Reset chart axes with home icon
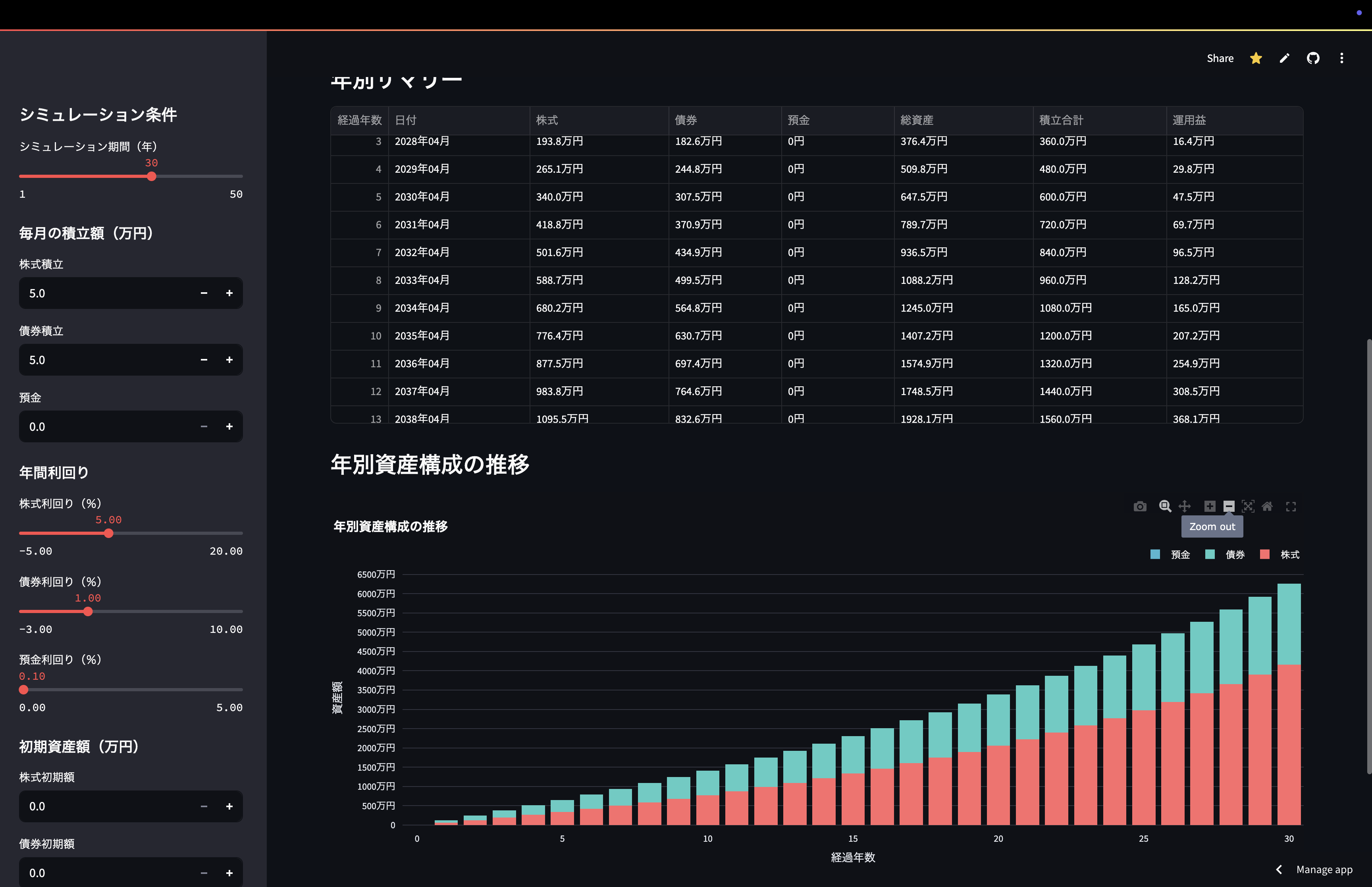Image resolution: width=1372 pixels, height=887 pixels. pos(1267,506)
